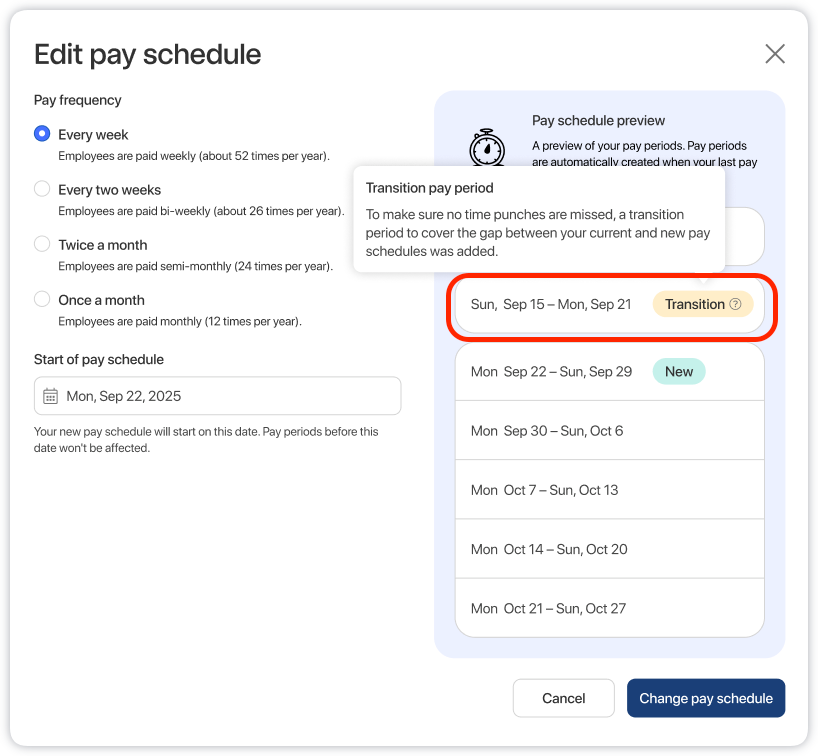
Task: Select the Every week pay frequency
Action: click(x=42, y=134)
